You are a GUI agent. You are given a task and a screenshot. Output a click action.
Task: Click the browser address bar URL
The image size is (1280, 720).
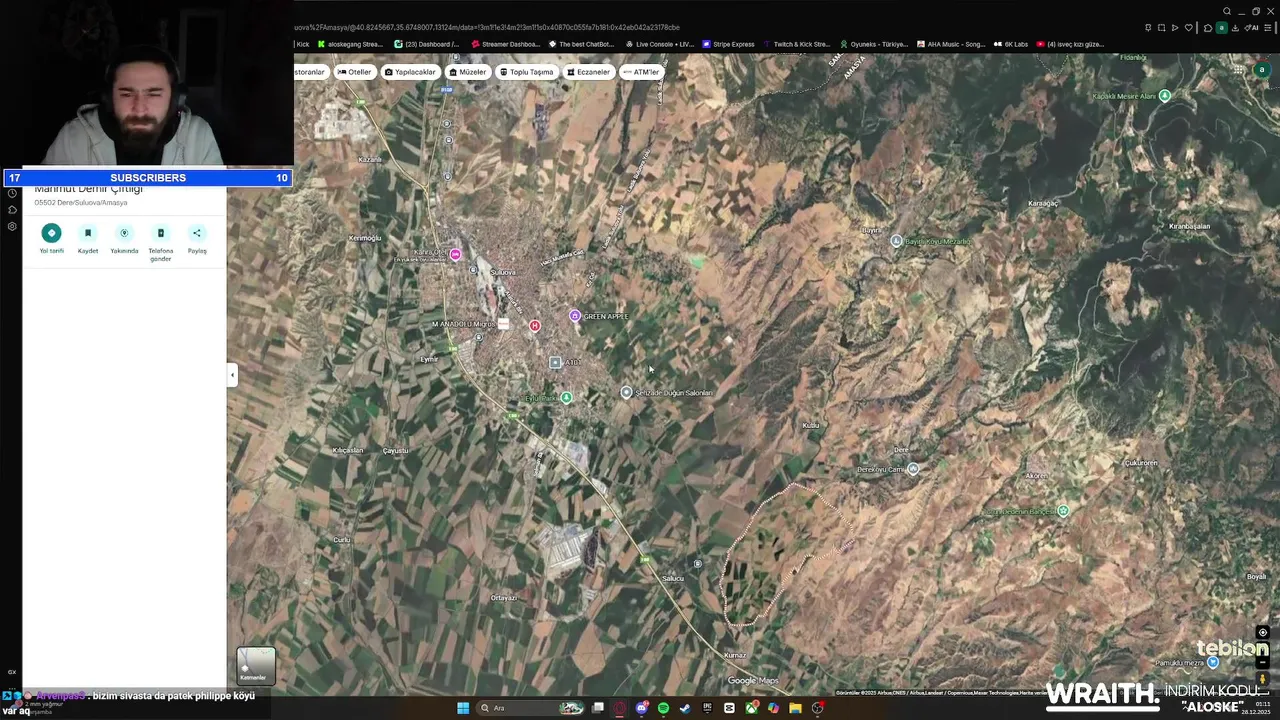486,27
